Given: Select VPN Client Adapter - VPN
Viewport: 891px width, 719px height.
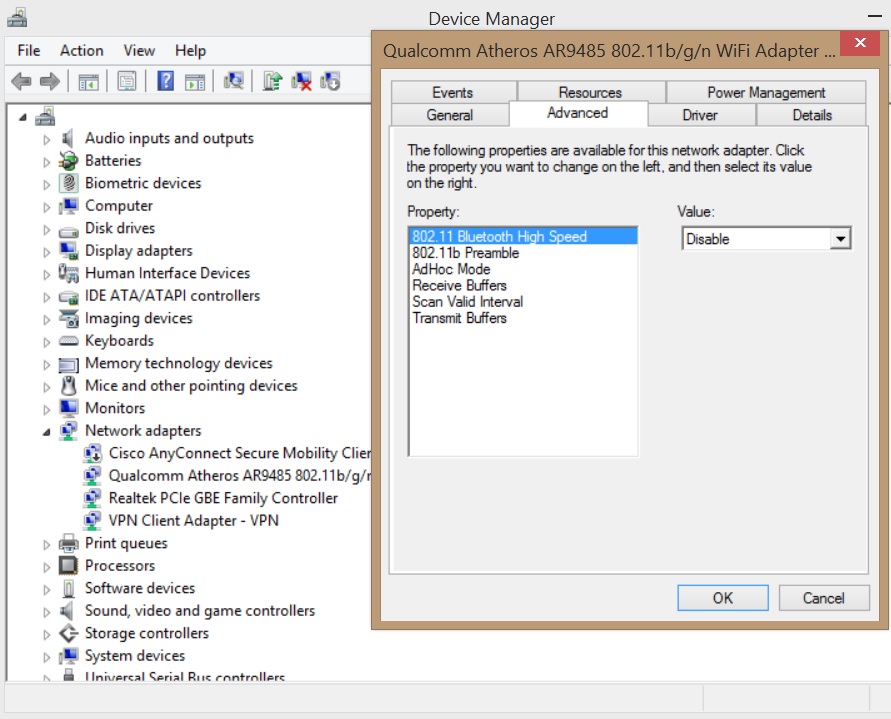Looking at the screenshot, I should pyautogui.click(x=193, y=521).
